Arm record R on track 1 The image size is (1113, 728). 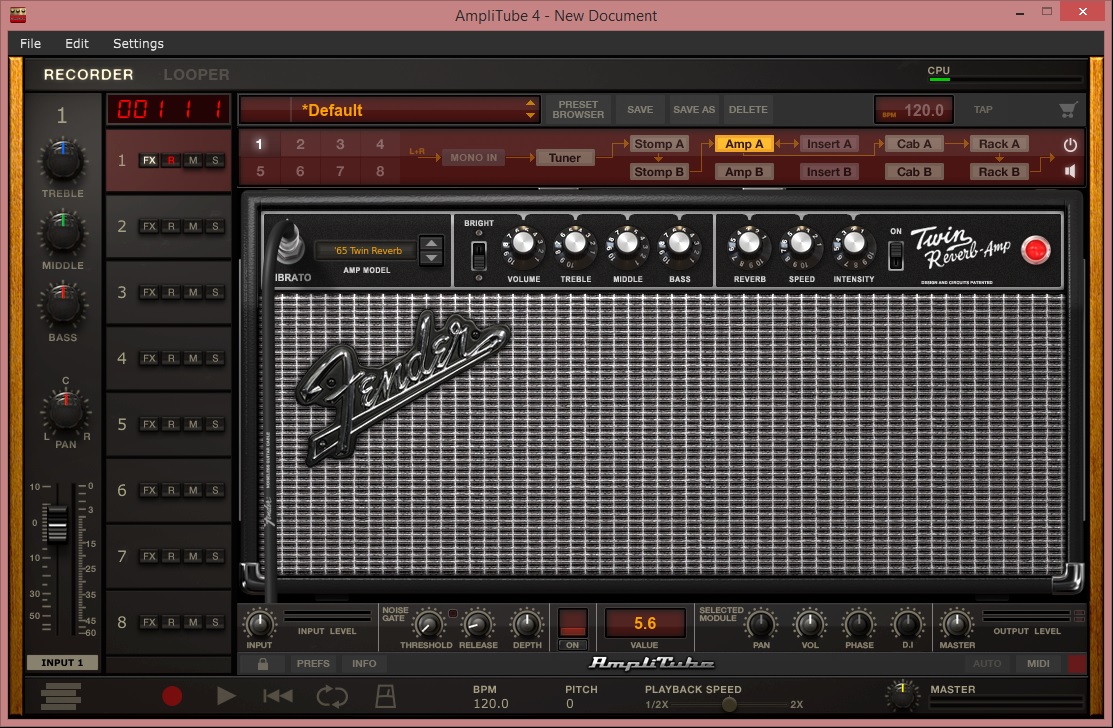(x=171, y=160)
